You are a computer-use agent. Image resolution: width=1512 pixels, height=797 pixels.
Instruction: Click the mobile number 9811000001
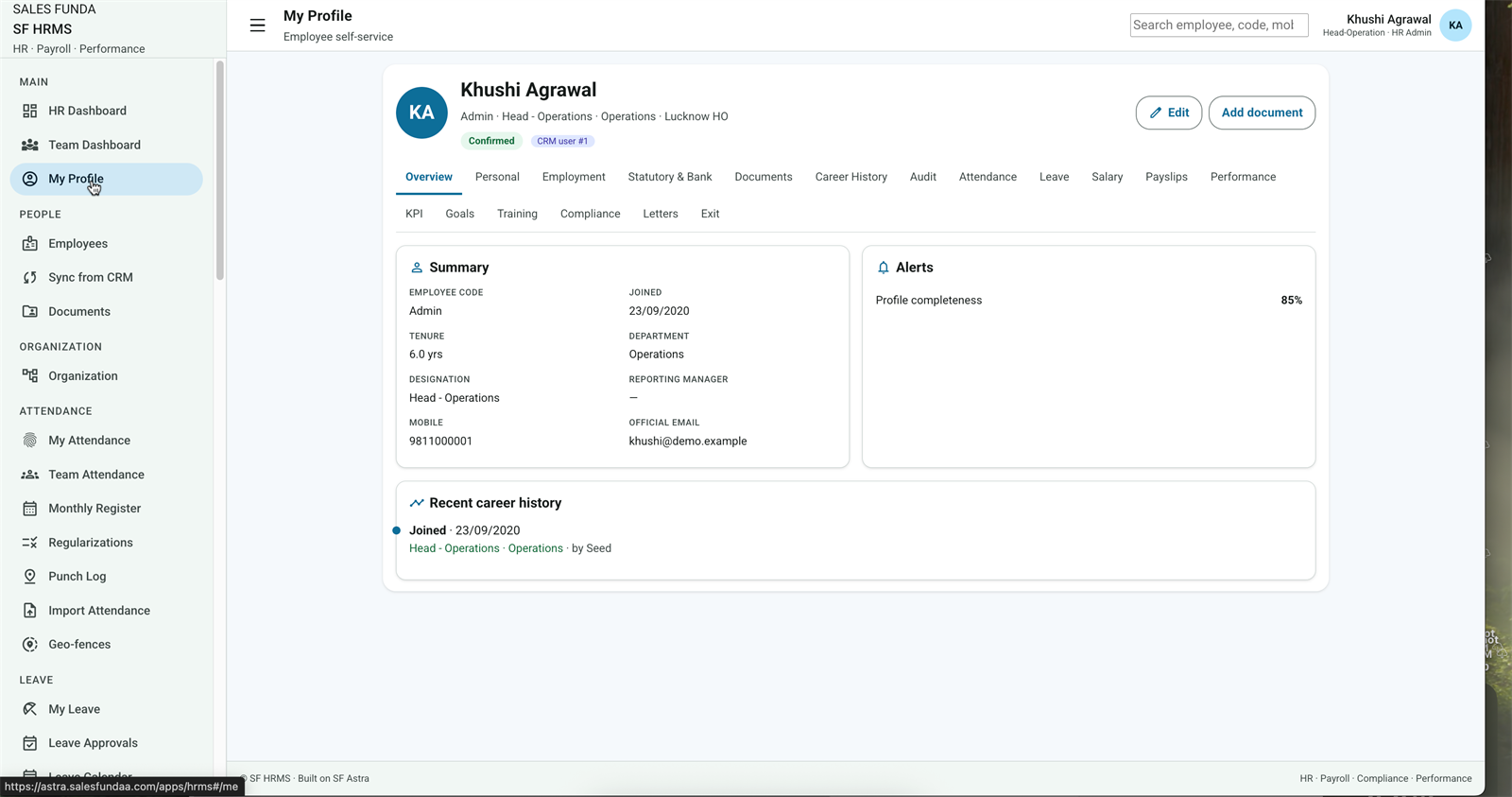point(440,442)
